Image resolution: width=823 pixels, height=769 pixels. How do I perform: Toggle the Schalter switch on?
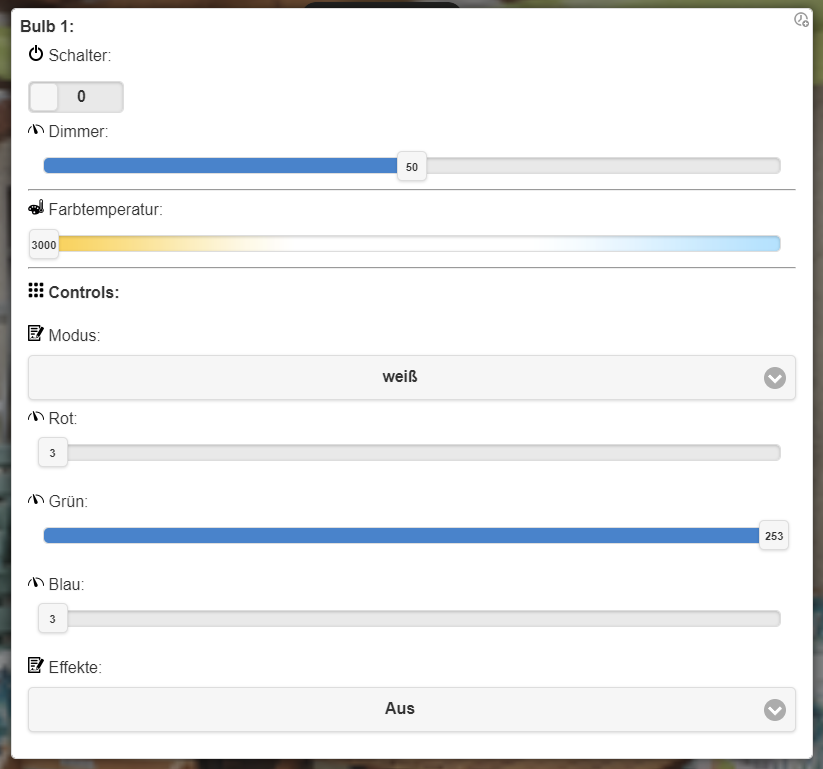click(76, 97)
